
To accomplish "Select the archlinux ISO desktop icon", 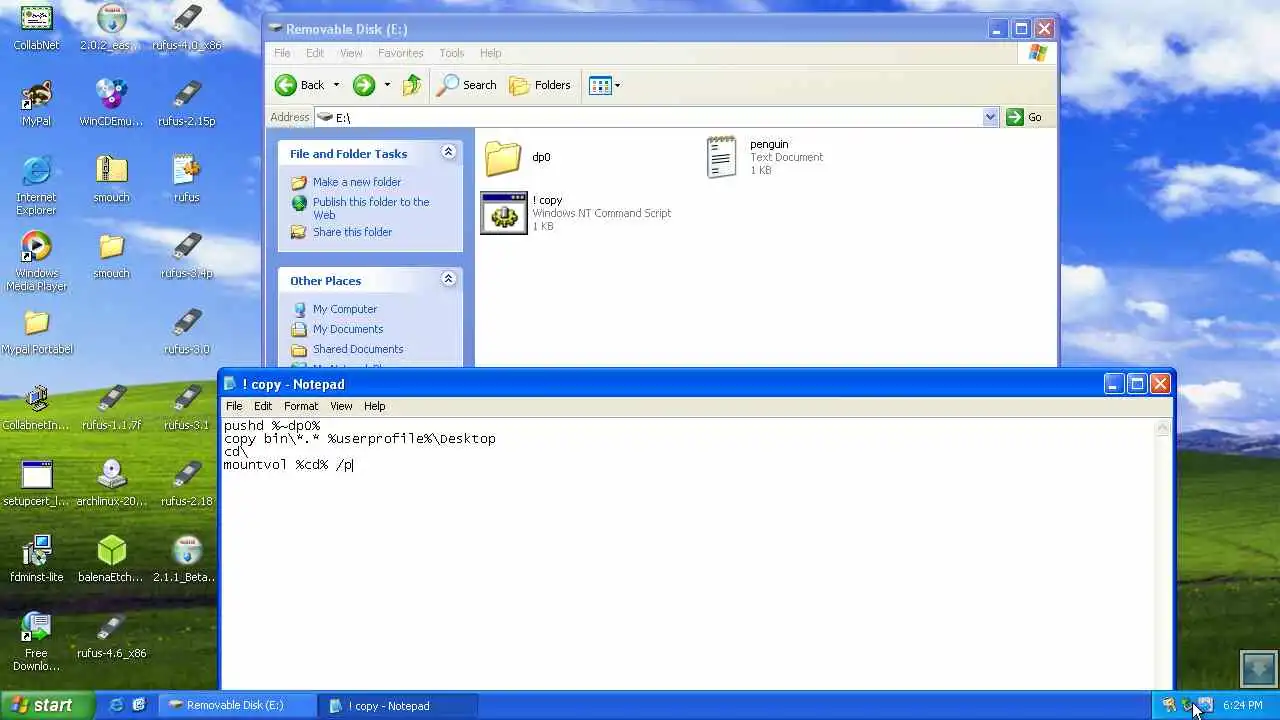I will tap(111, 483).
